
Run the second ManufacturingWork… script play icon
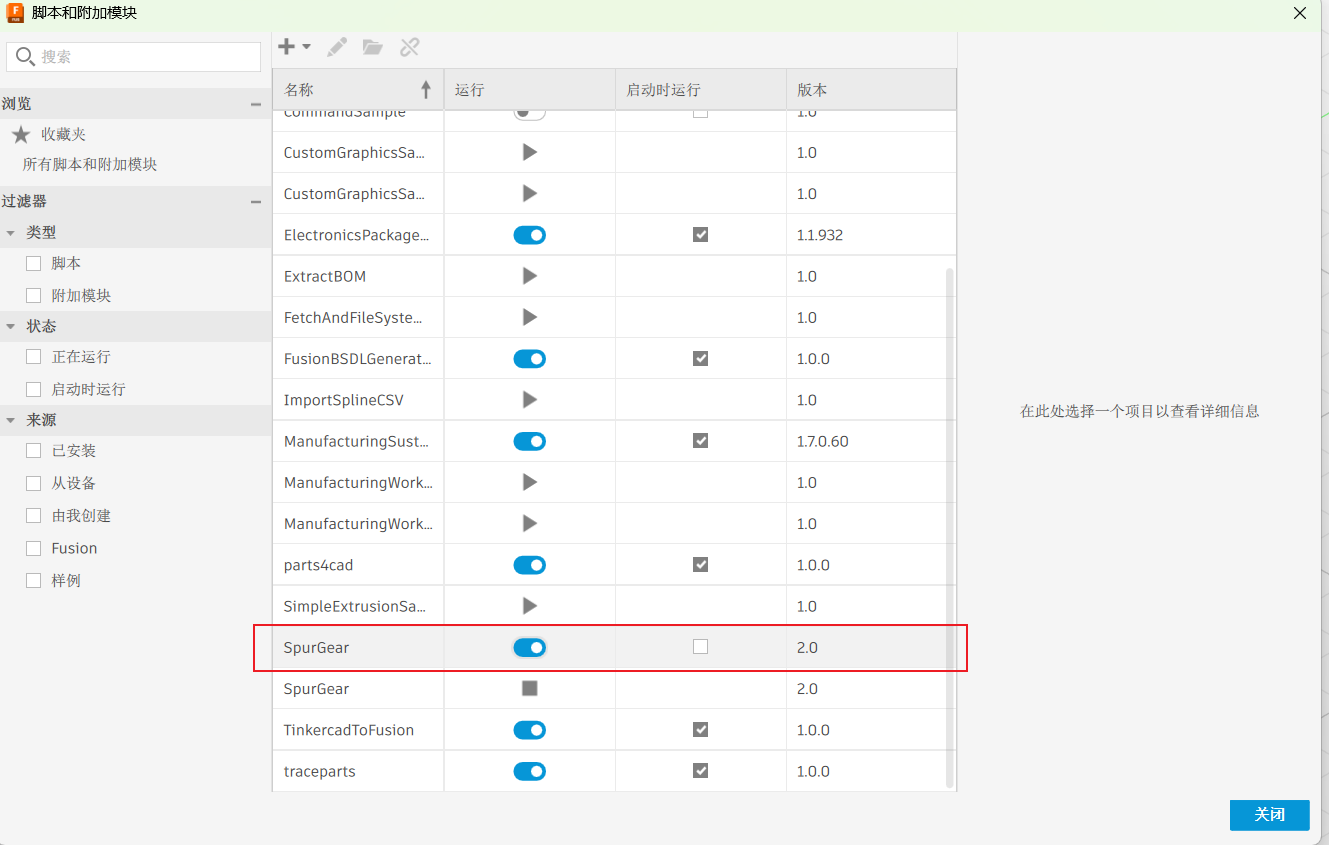(x=530, y=523)
